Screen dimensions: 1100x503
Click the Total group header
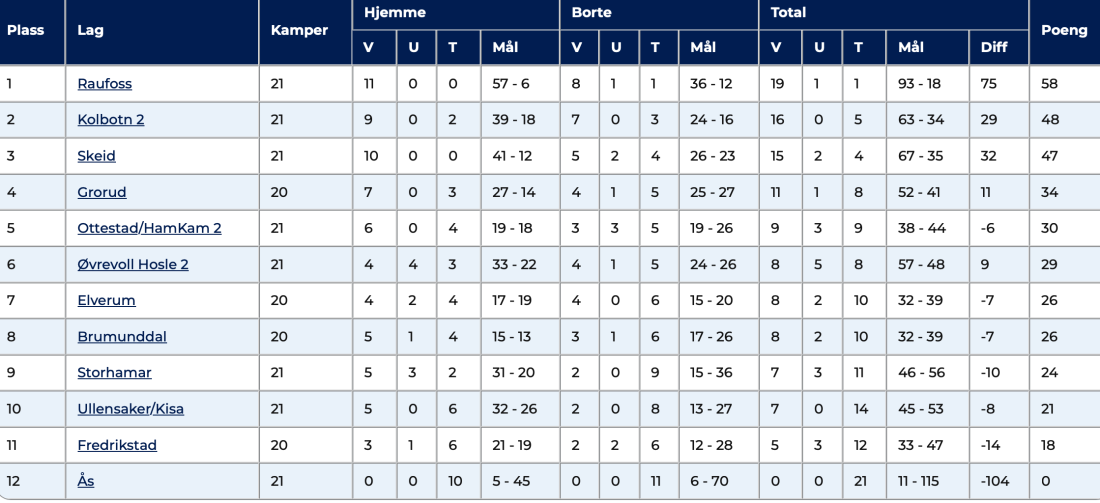[x=788, y=13]
